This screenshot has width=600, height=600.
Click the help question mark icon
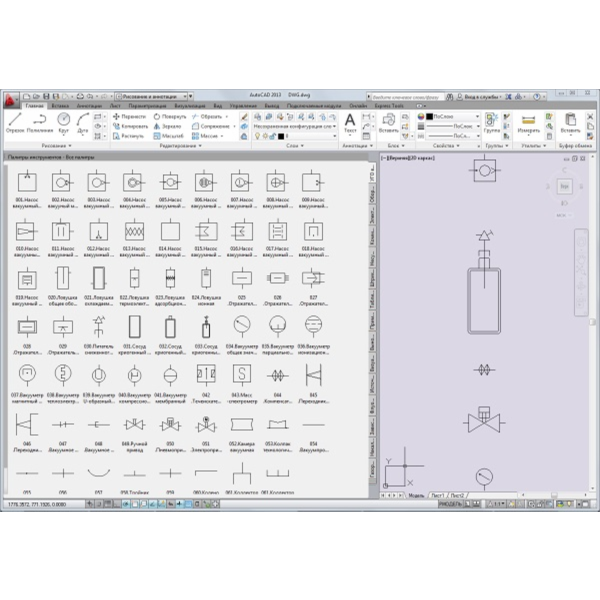click(x=537, y=97)
